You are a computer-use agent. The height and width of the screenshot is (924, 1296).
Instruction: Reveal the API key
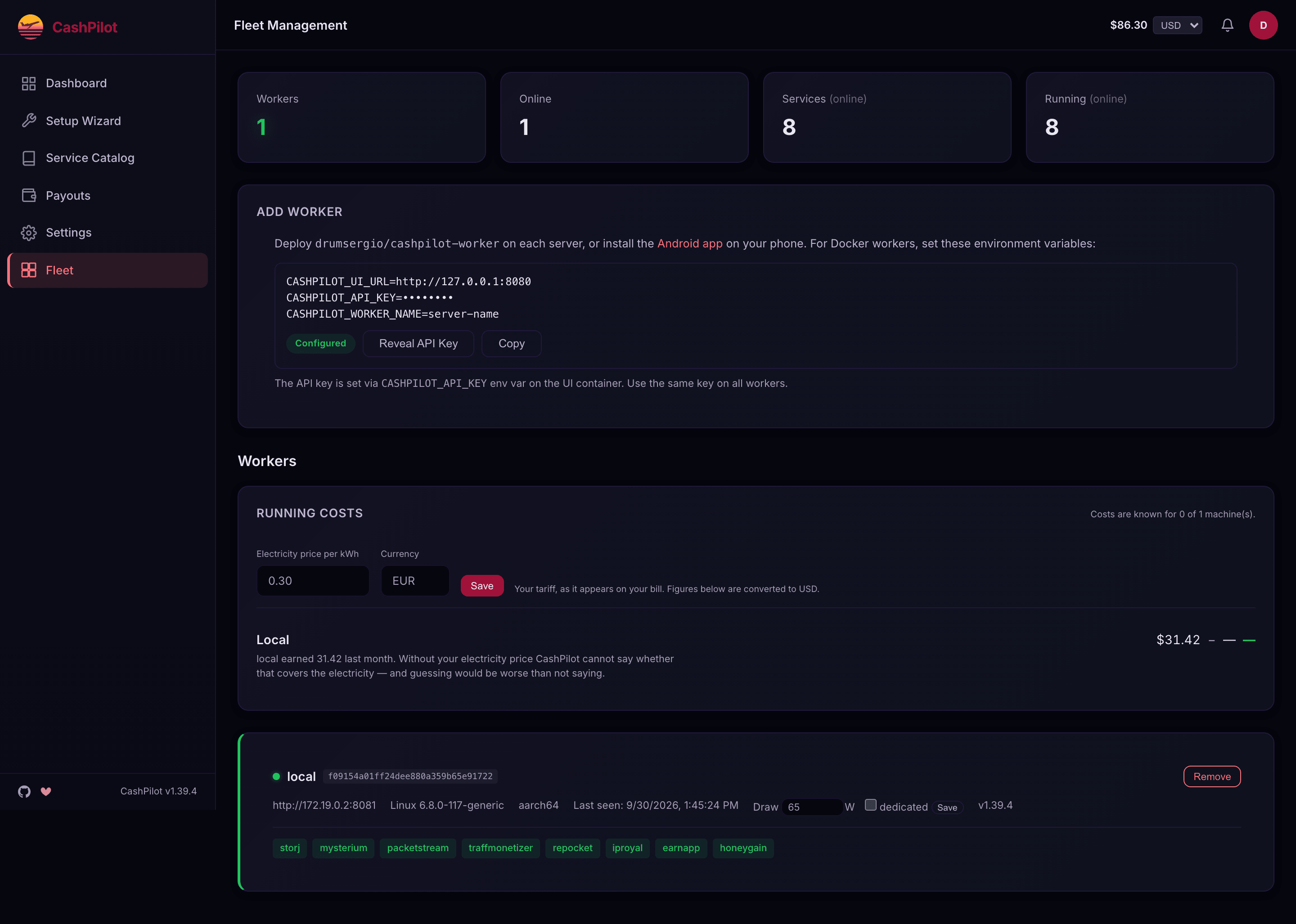[418, 344]
